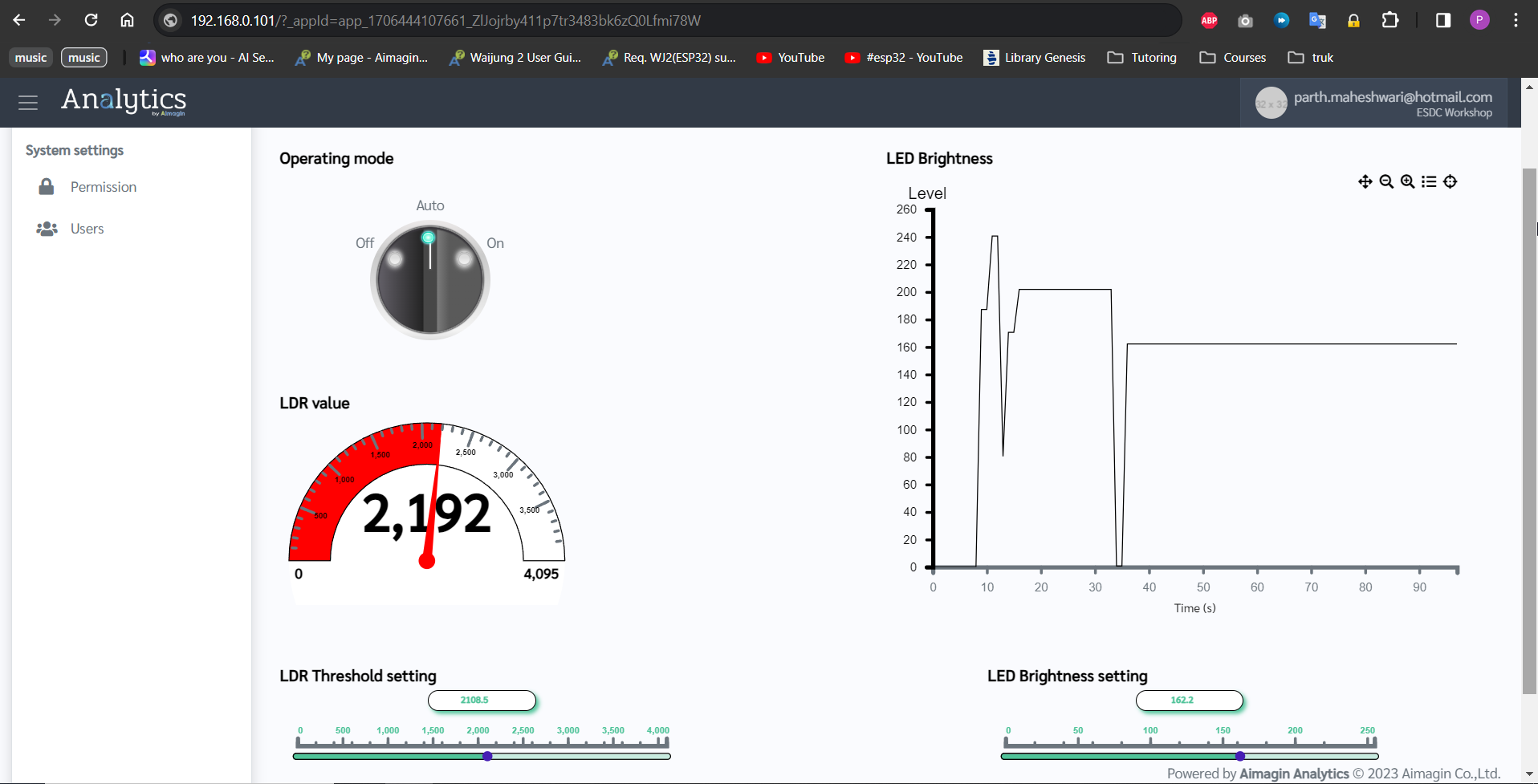The image size is (1538, 784).
Task: Go back in browser history
Action: pos(19,20)
